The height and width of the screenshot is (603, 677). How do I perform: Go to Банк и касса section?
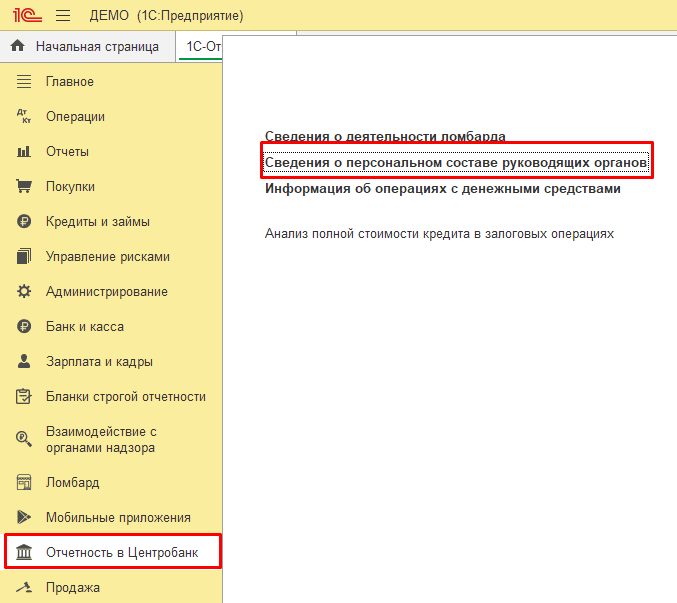pos(85,327)
